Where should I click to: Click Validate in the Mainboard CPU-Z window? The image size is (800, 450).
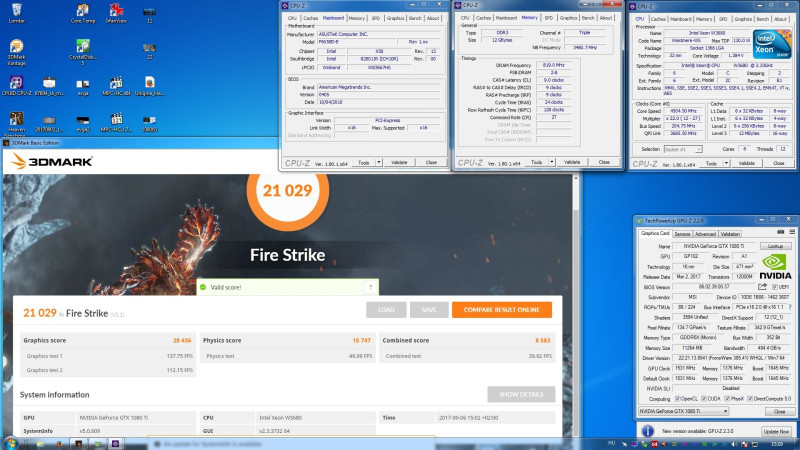399,162
